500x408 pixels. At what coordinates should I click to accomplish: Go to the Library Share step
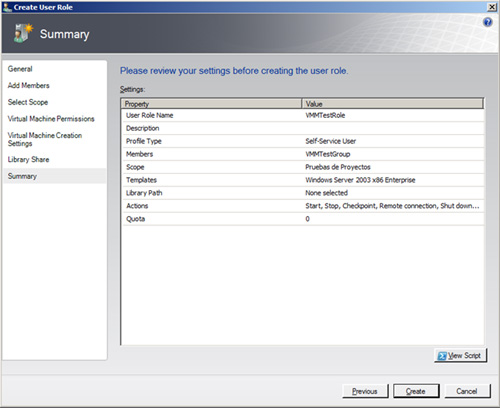[x=28, y=160]
